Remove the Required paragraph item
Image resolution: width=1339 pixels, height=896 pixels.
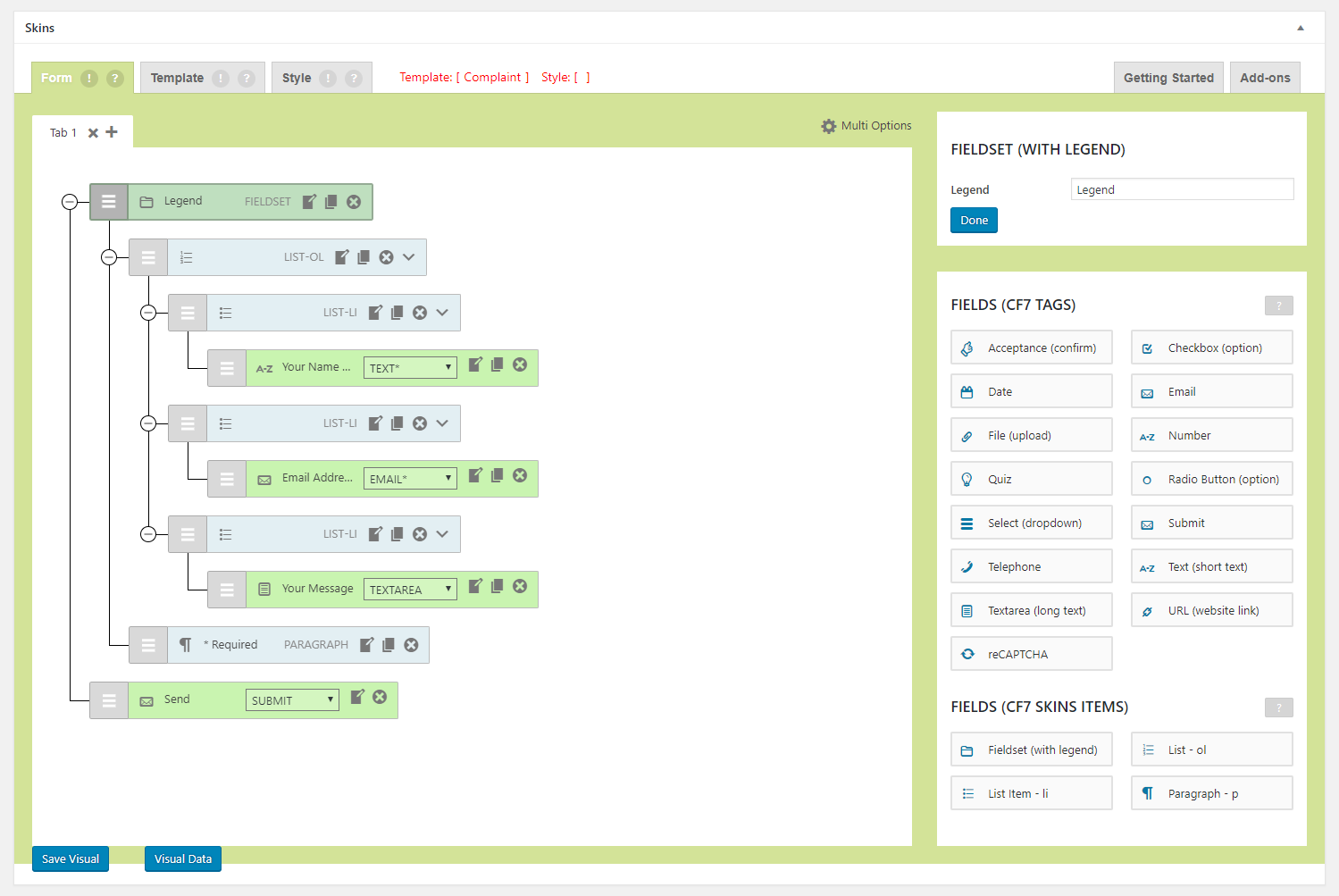411,645
